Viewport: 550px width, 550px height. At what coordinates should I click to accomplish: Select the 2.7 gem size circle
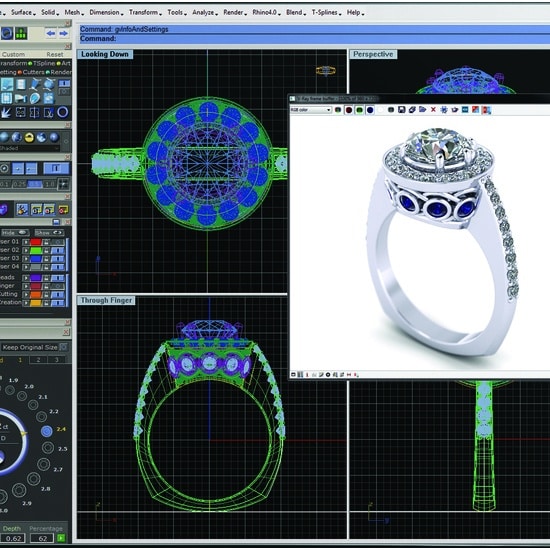coord(43,464)
